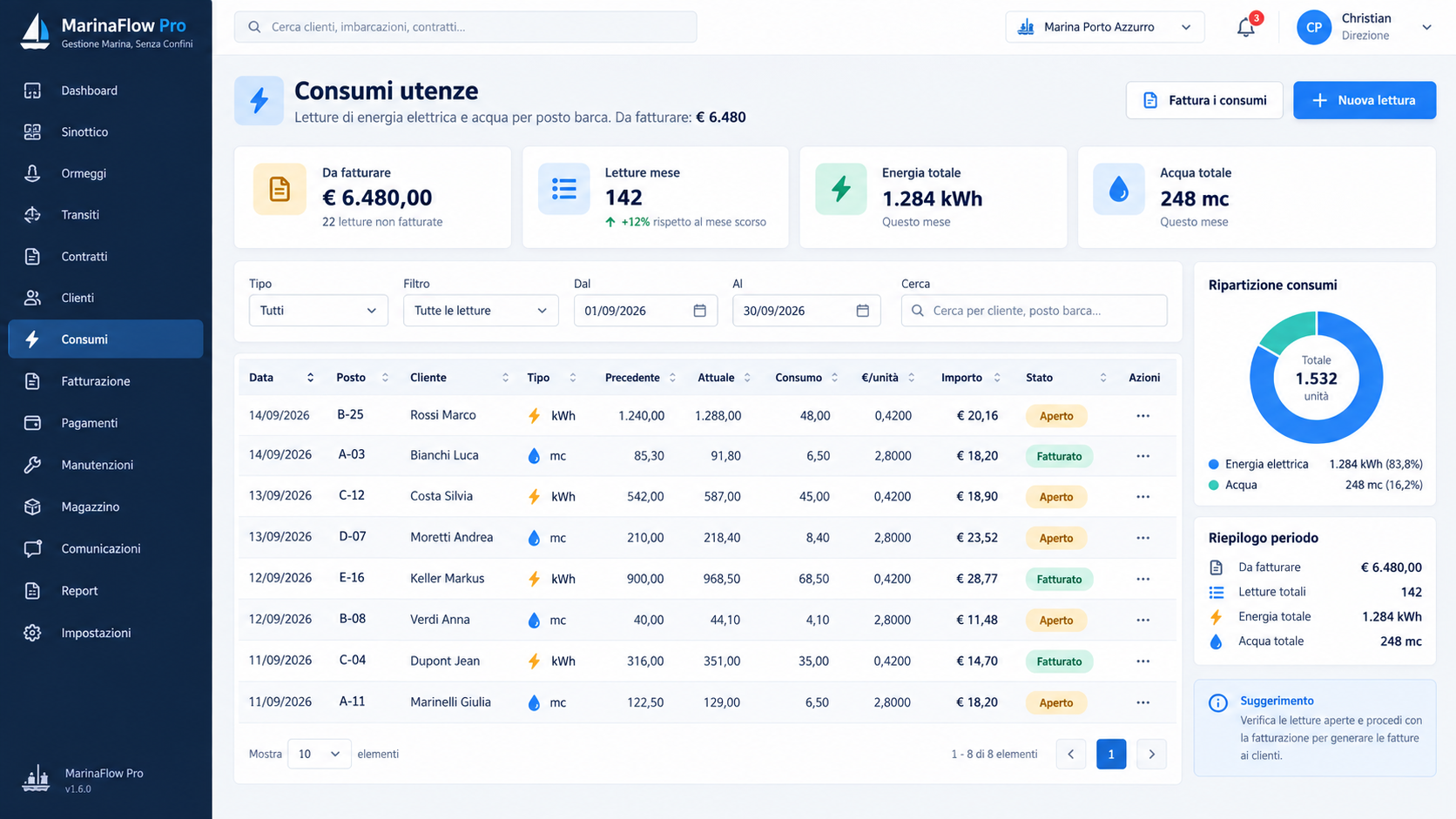Viewport: 1456px width, 819px height.
Task: Click the teal Acqua legend dot
Action: click(x=1213, y=485)
